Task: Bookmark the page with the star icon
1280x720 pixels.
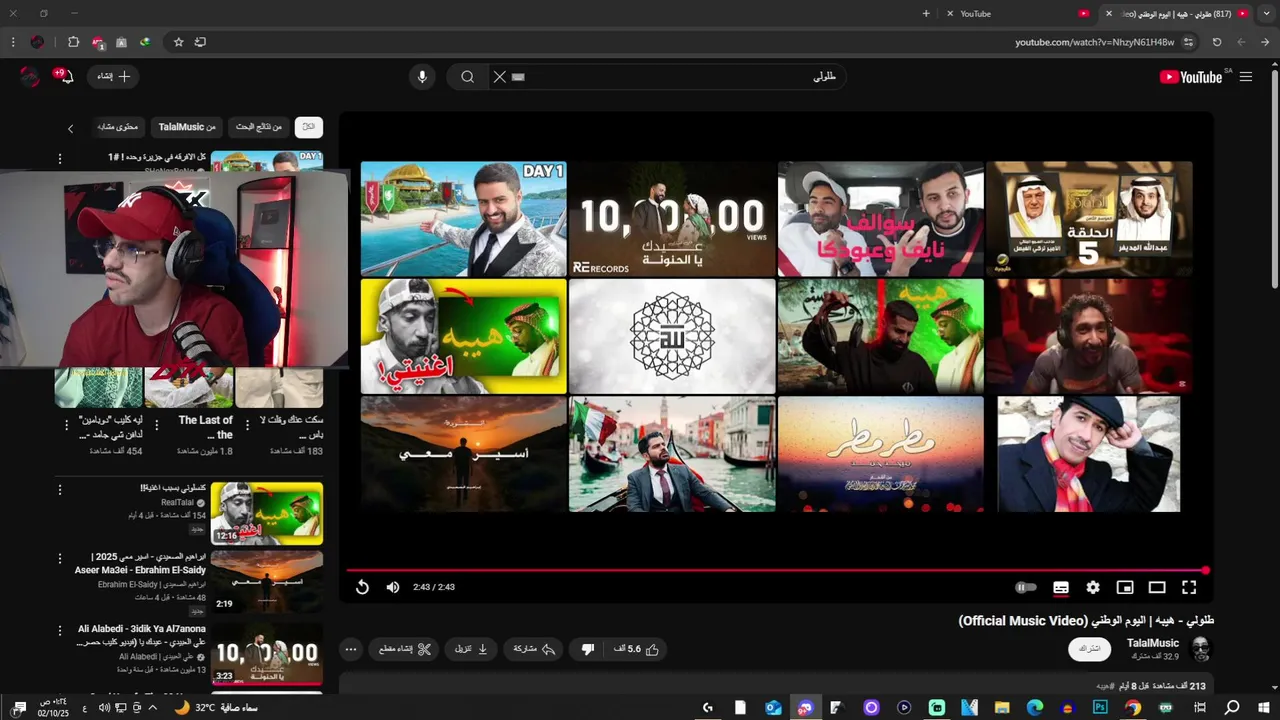Action: point(178,42)
